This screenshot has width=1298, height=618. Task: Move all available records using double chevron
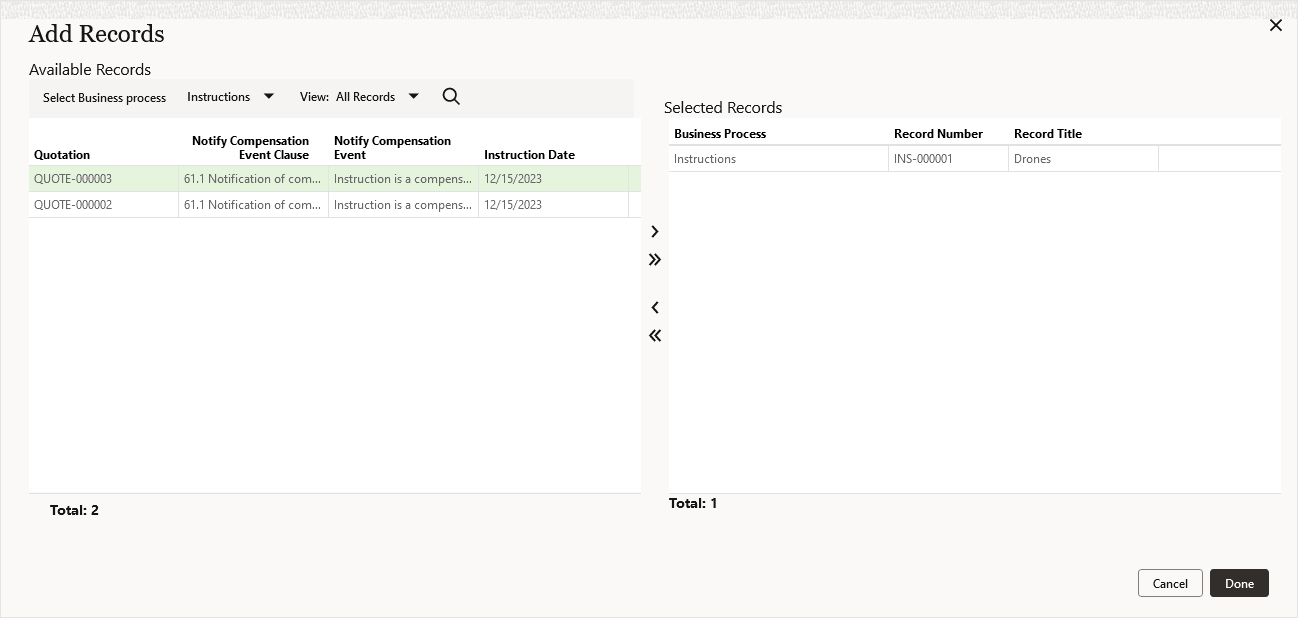[655, 259]
